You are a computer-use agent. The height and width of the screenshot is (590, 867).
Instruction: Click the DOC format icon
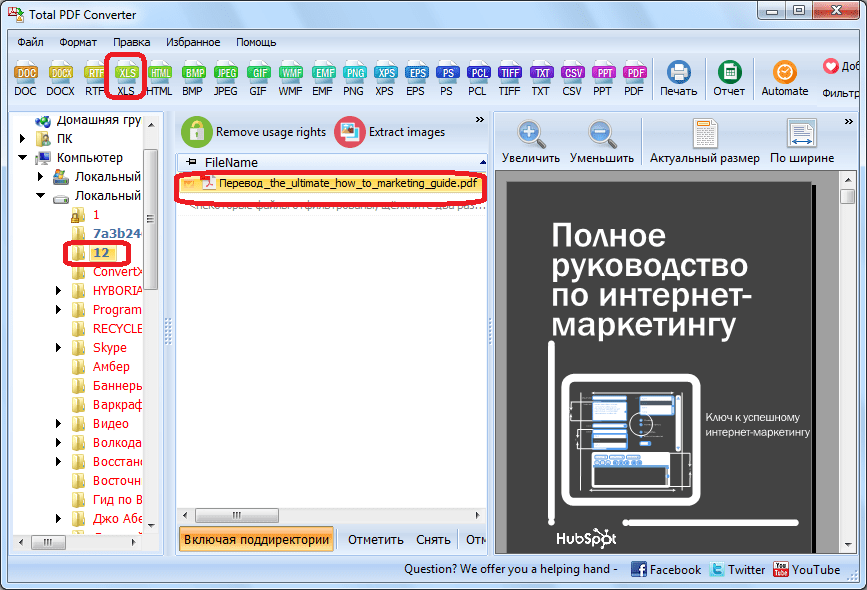(26, 74)
